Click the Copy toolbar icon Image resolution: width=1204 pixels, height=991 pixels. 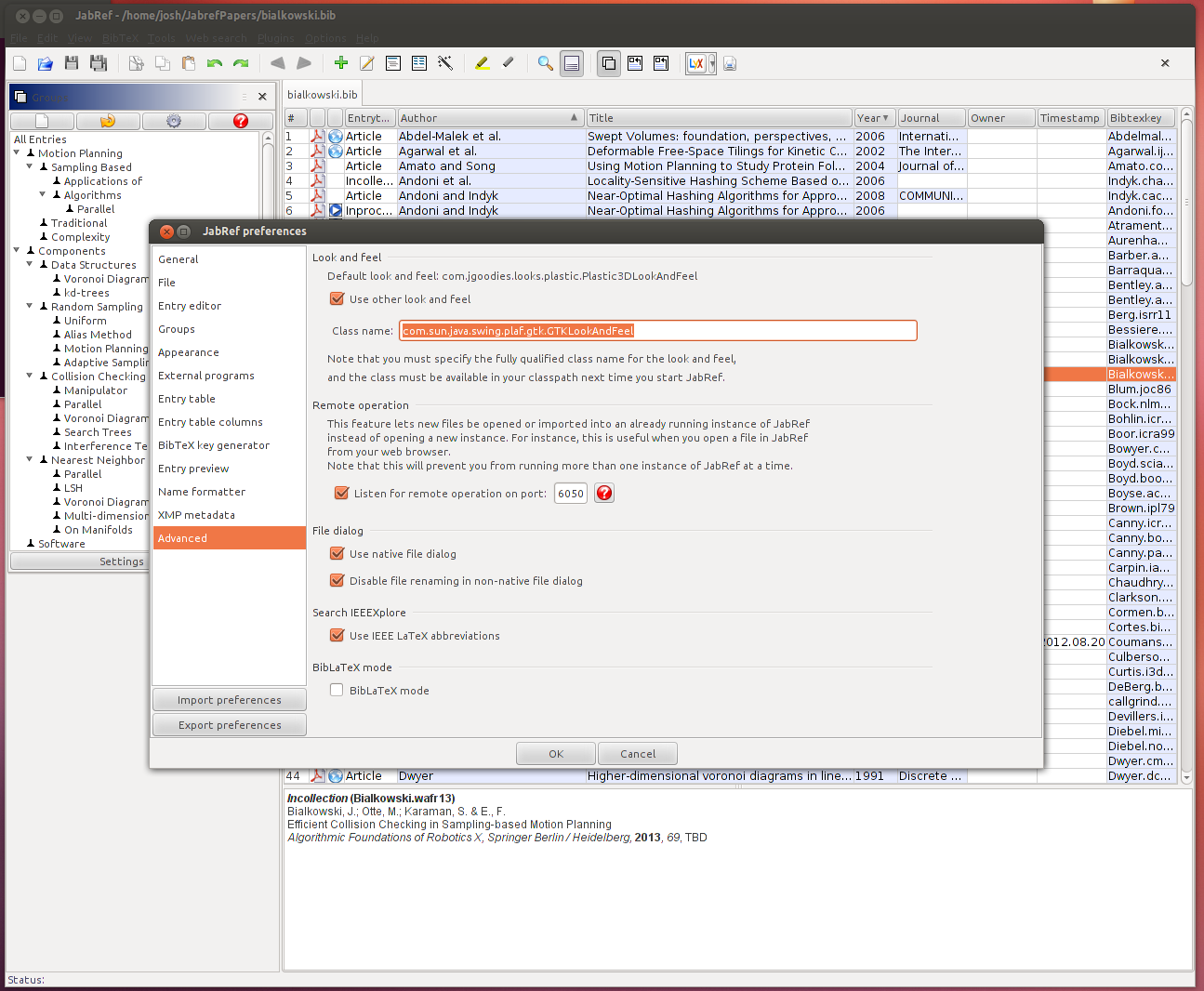point(163,63)
